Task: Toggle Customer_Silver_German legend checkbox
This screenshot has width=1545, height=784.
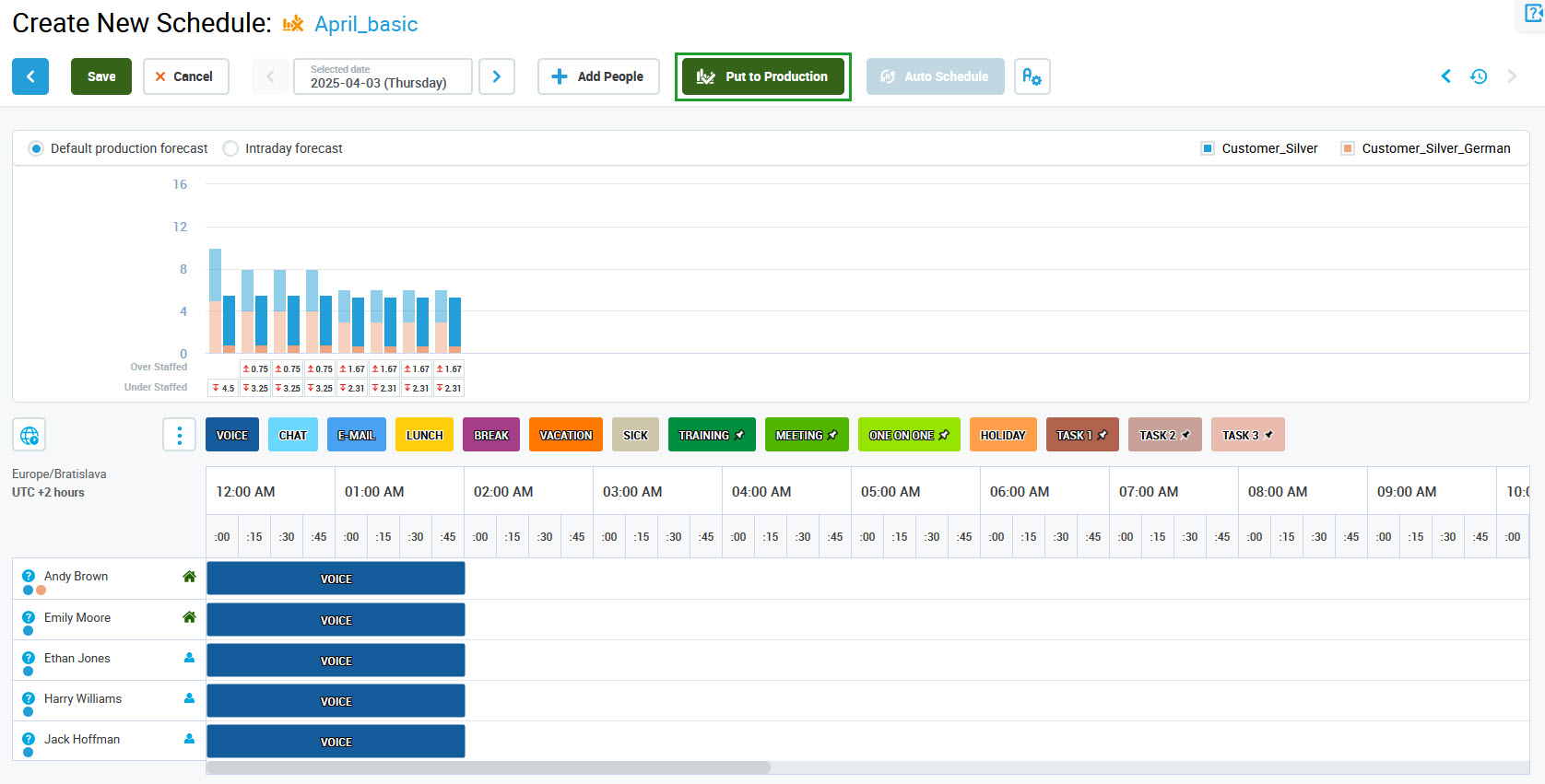Action: coord(1348,148)
